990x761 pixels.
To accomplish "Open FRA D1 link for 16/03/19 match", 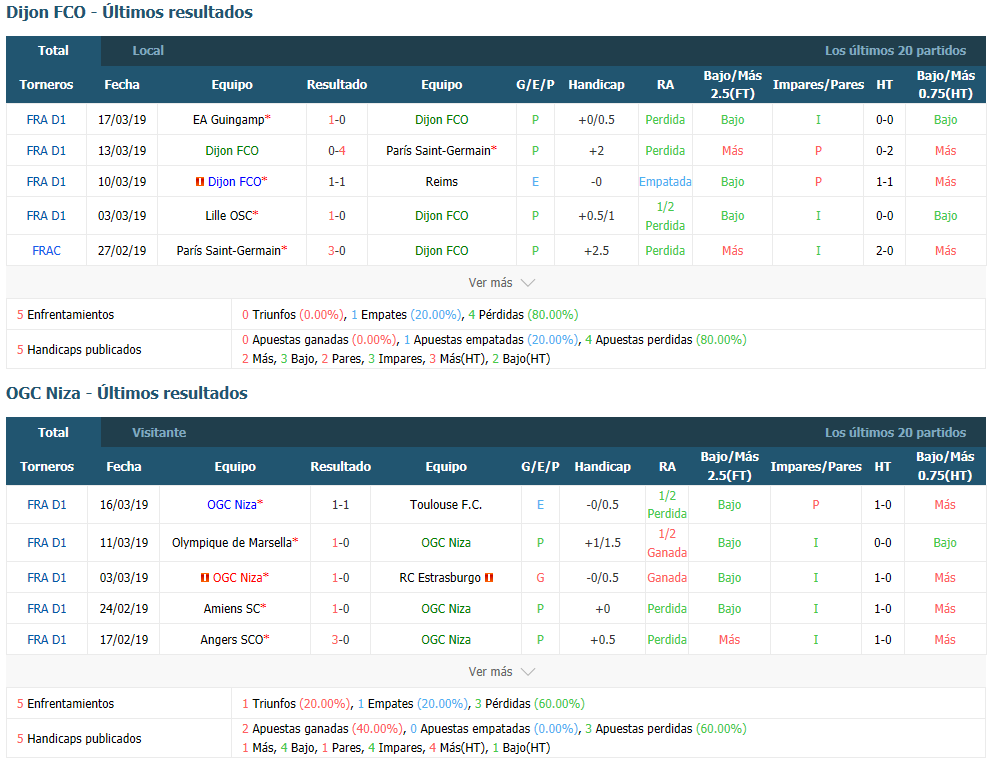I will (x=47, y=505).
